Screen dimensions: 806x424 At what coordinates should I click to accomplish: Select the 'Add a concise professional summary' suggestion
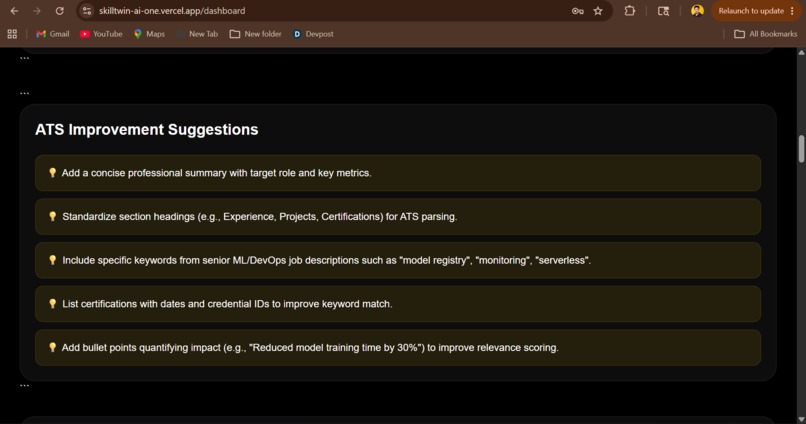[x=398, y=173]
